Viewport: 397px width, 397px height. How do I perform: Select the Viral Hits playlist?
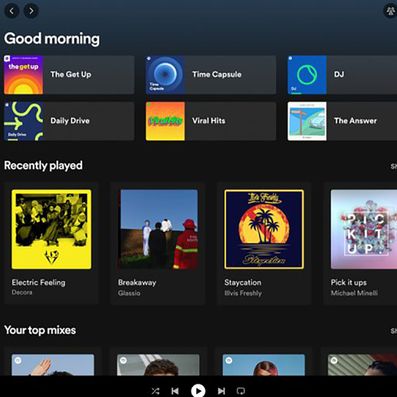(211, 121)
